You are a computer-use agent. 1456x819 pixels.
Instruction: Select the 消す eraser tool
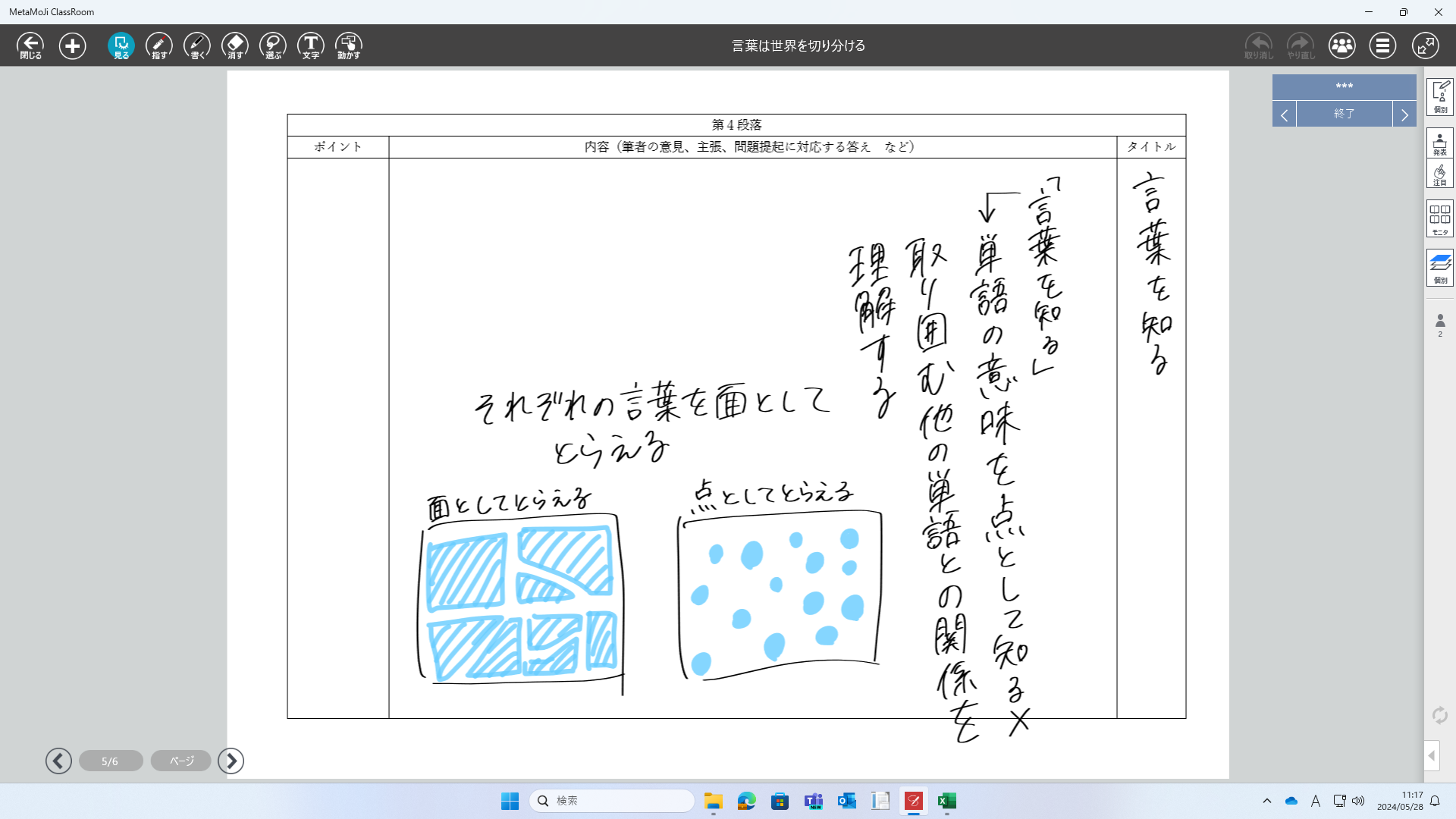tap(234, 45)
